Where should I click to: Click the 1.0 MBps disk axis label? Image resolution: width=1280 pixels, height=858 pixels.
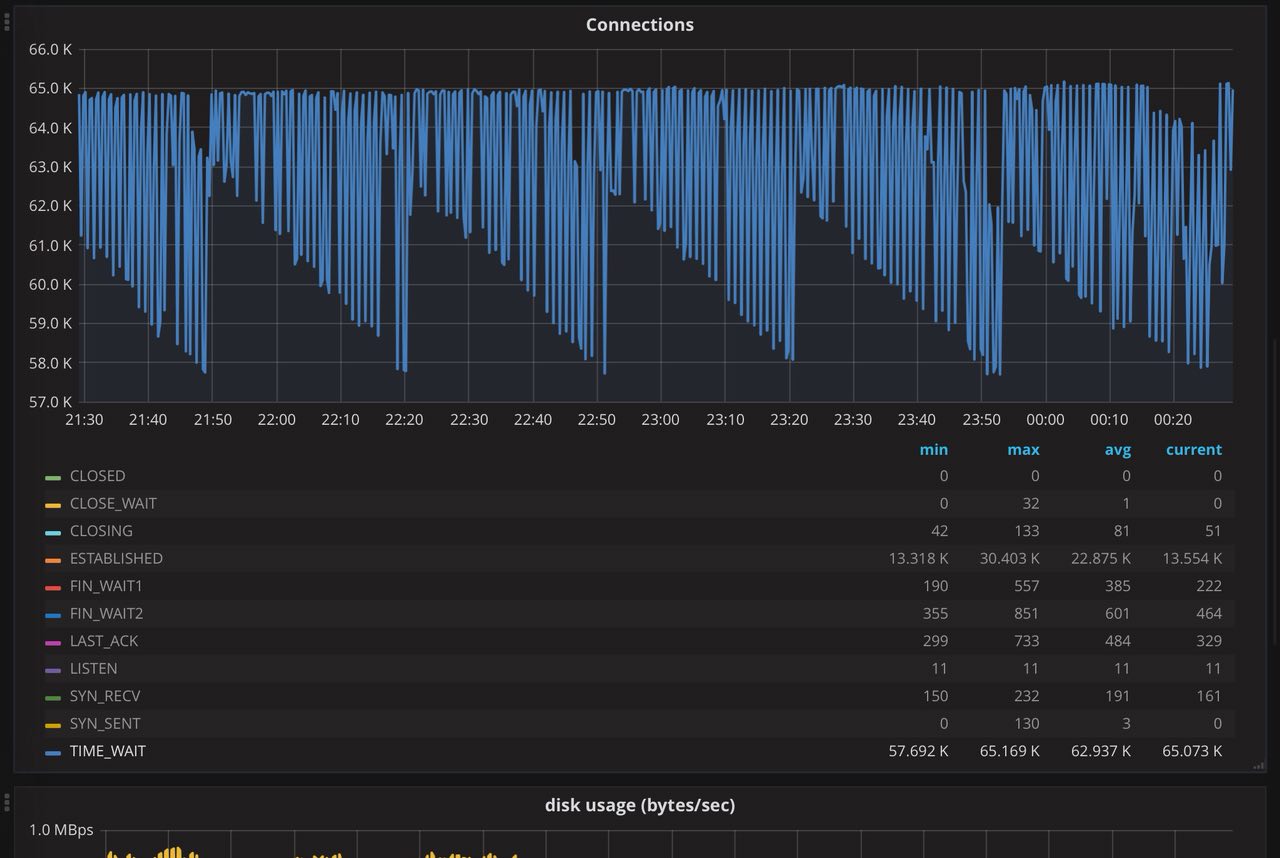61,830
